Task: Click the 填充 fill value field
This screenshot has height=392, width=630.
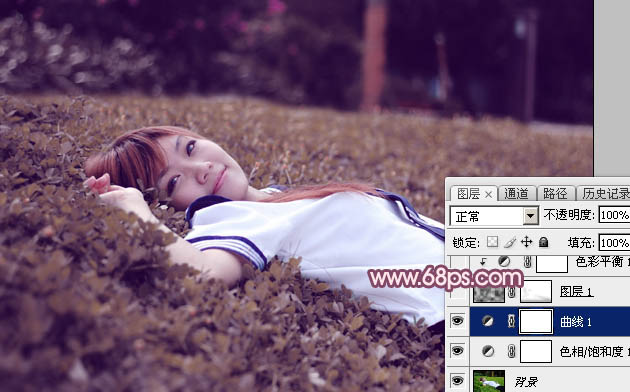Action: pyautogui.click(x=614, y=243)
